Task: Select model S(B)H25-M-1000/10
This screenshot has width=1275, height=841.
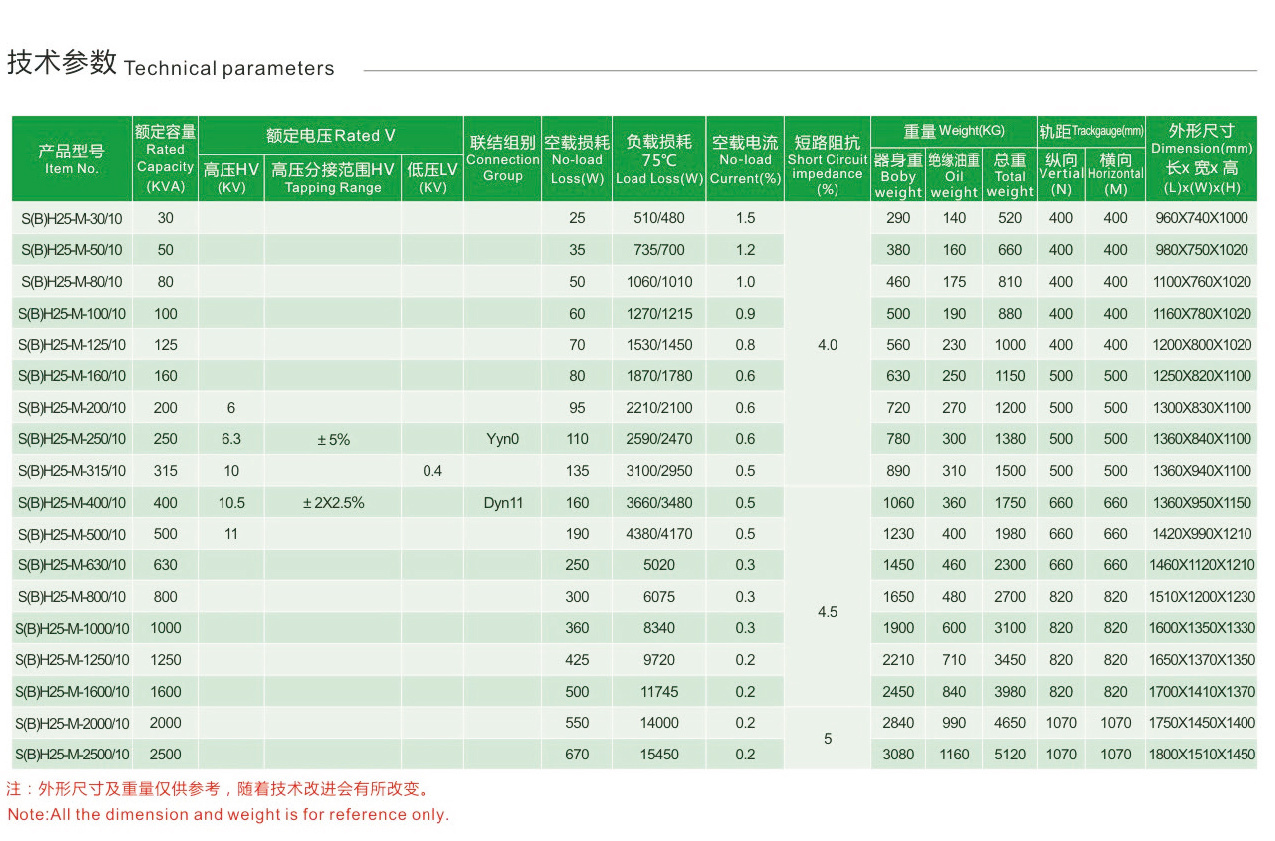Action: point(72,628)
